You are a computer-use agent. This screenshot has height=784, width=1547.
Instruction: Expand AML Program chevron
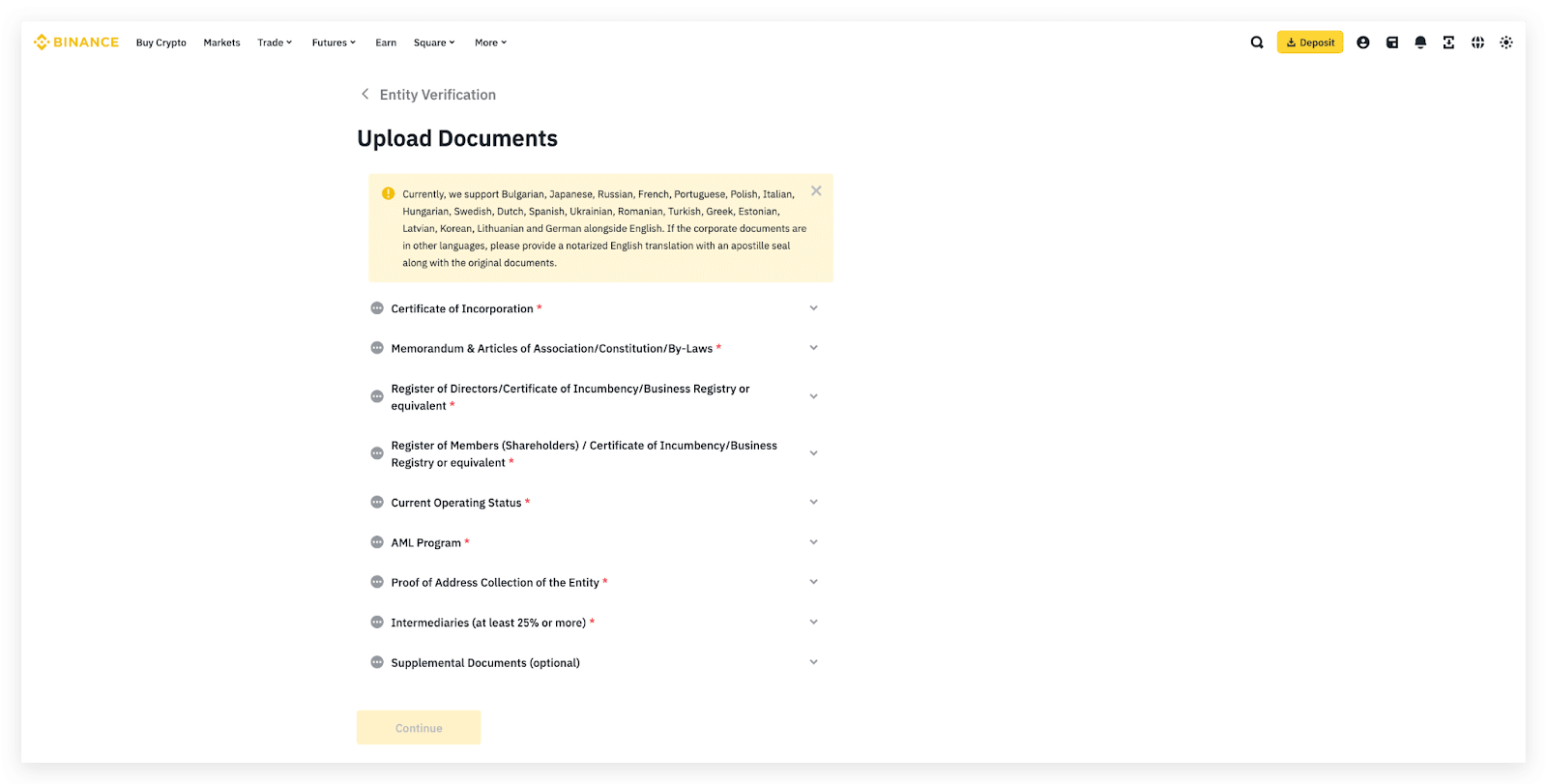[x=813, y=542]
